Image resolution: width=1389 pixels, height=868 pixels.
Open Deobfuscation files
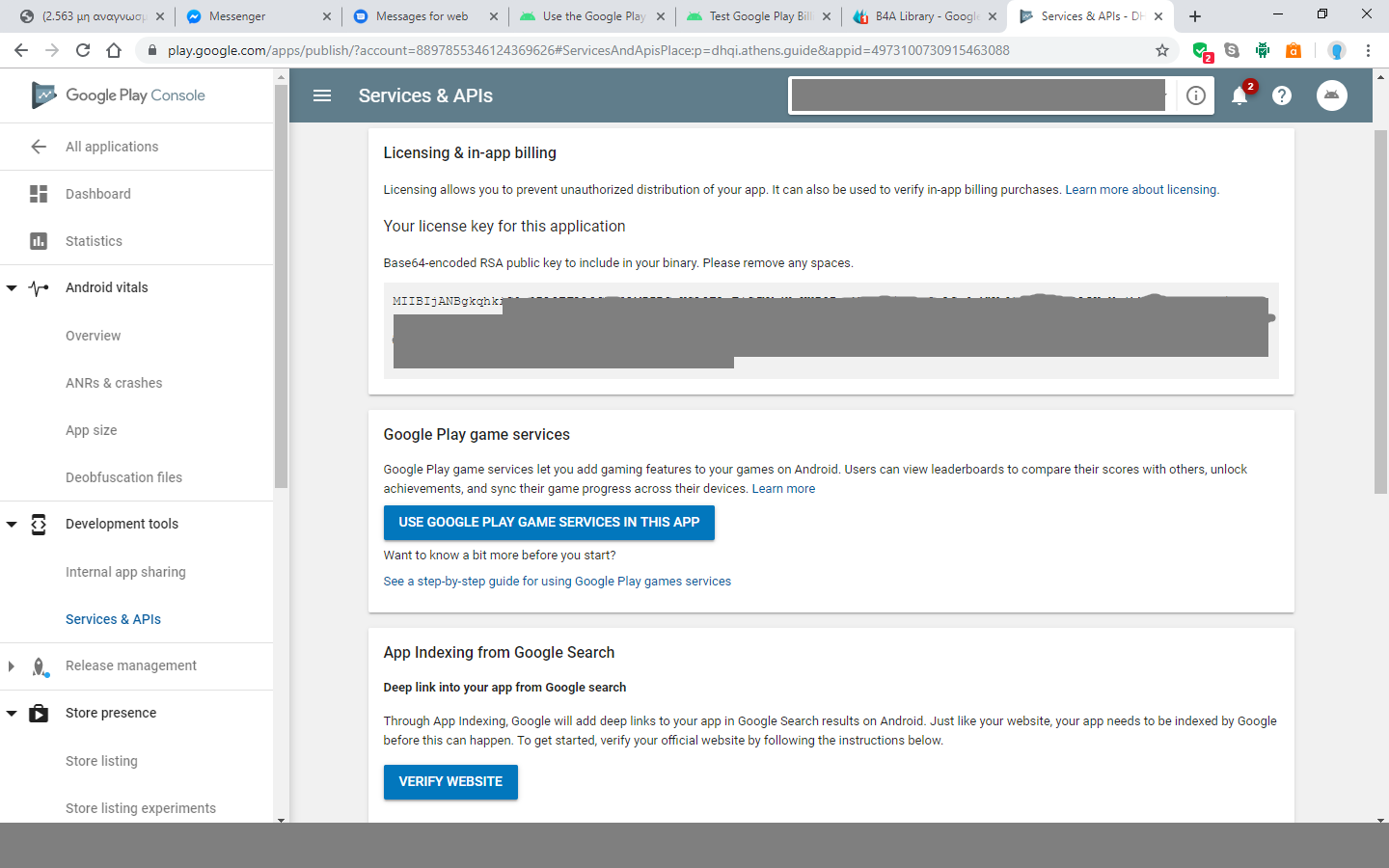(123, 477)
